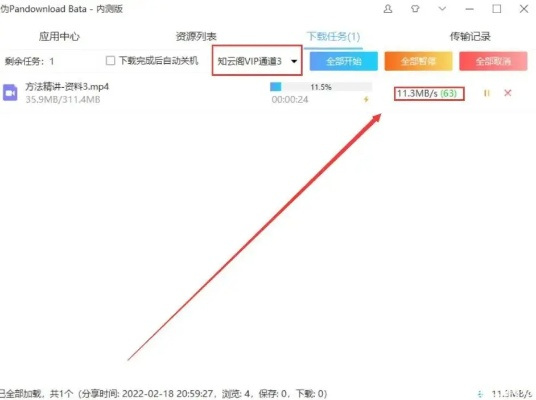Switch to the 应用中心 tab
The image size is (536, 400).
point(59,36)
